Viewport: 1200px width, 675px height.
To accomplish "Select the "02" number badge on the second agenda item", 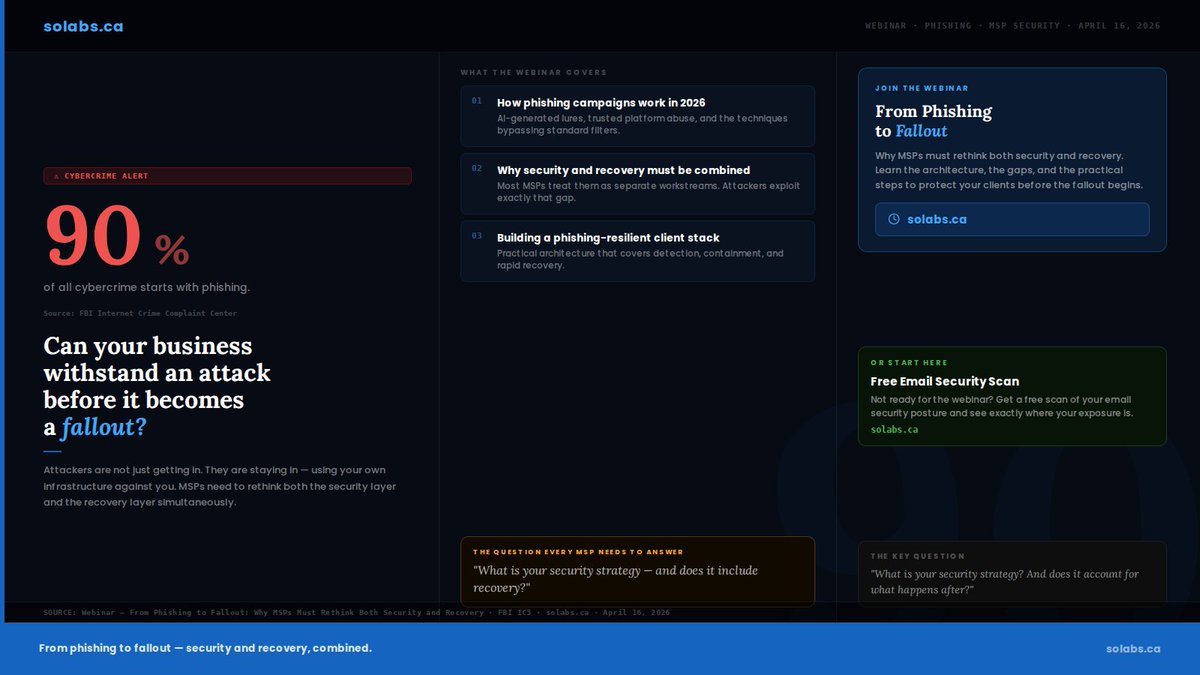I will [477, 170].
